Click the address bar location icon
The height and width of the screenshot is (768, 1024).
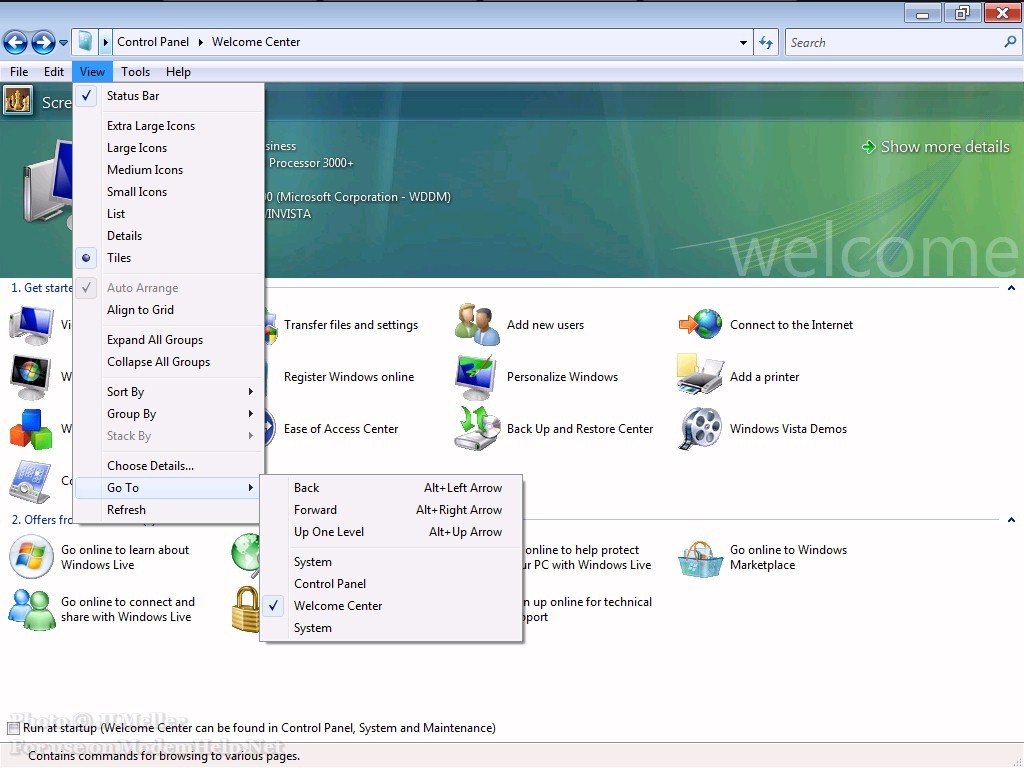coord(85,42)
